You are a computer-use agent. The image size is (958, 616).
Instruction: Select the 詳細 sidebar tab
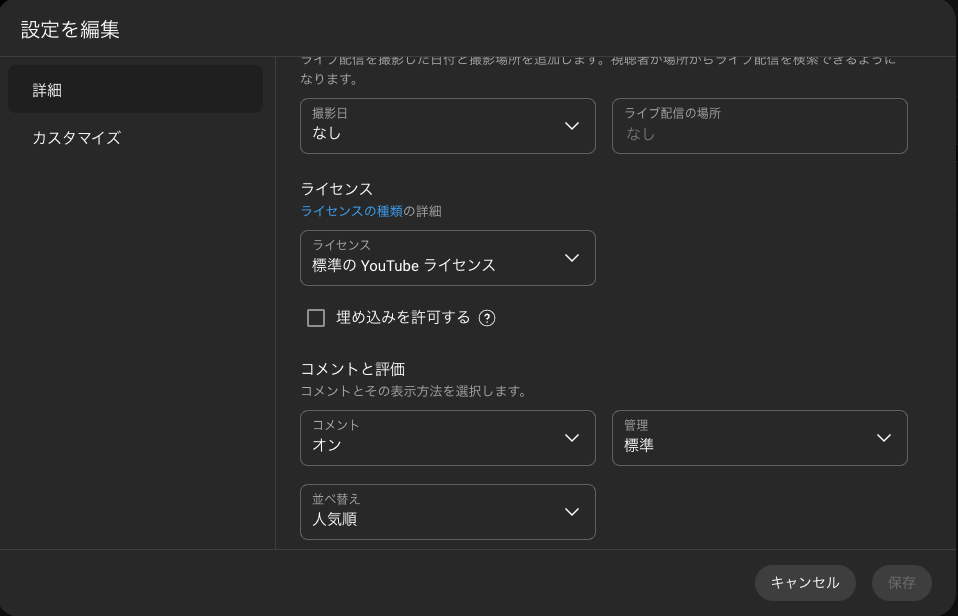(x=135, y=90)
